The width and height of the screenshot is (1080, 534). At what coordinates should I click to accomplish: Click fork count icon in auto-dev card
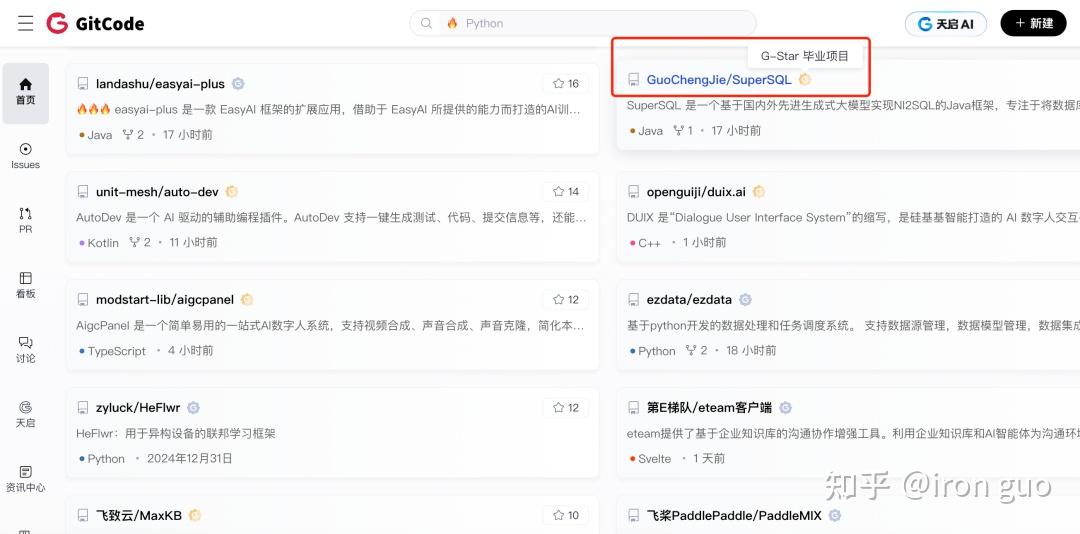click(x=134, y=243)
